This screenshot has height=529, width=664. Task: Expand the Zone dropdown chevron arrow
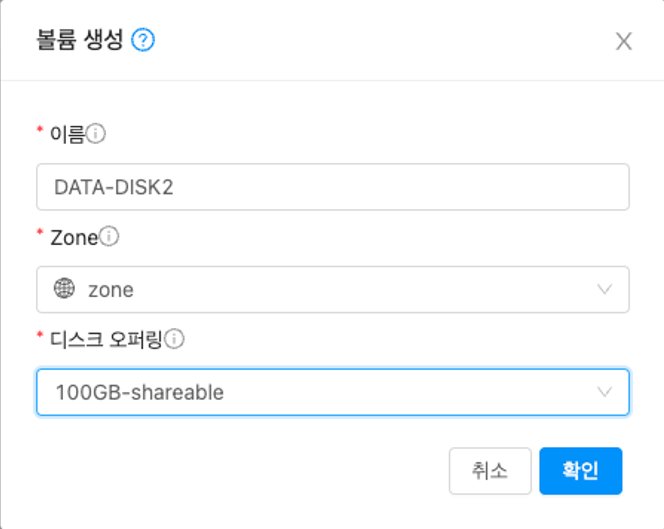point(604,289)
